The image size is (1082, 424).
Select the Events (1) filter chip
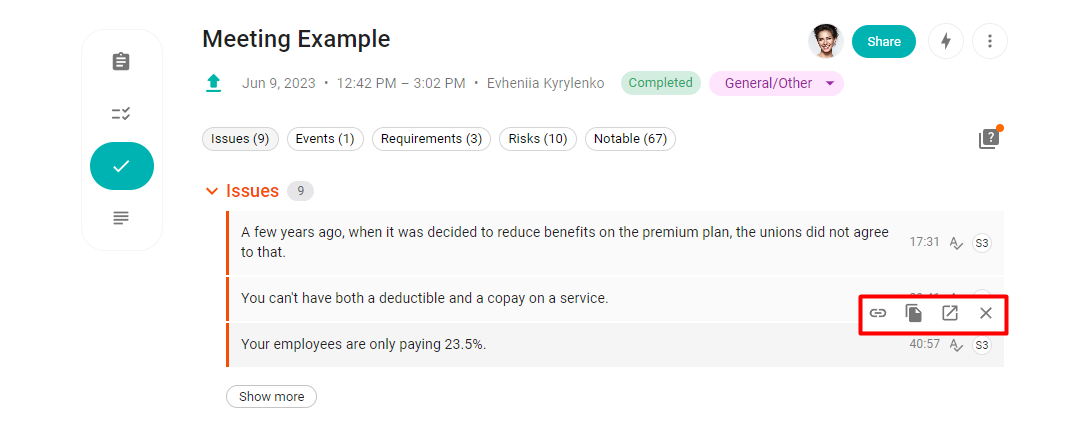325,139
